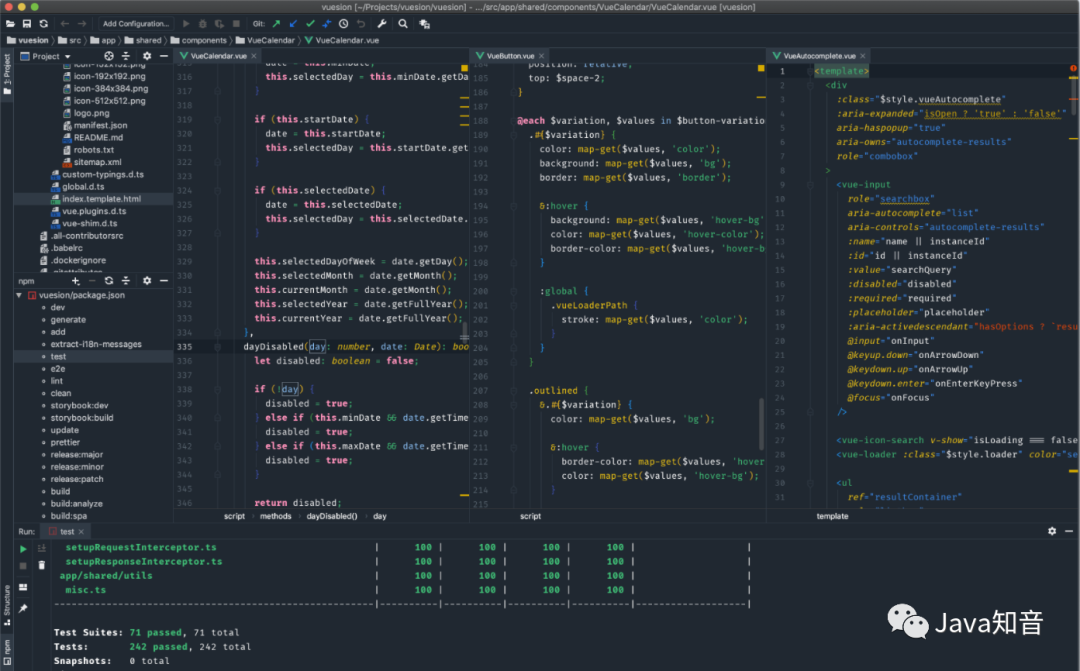Open Add Configuration dropdown
The height and width of the screenshot is (671, 1080).
136,23
